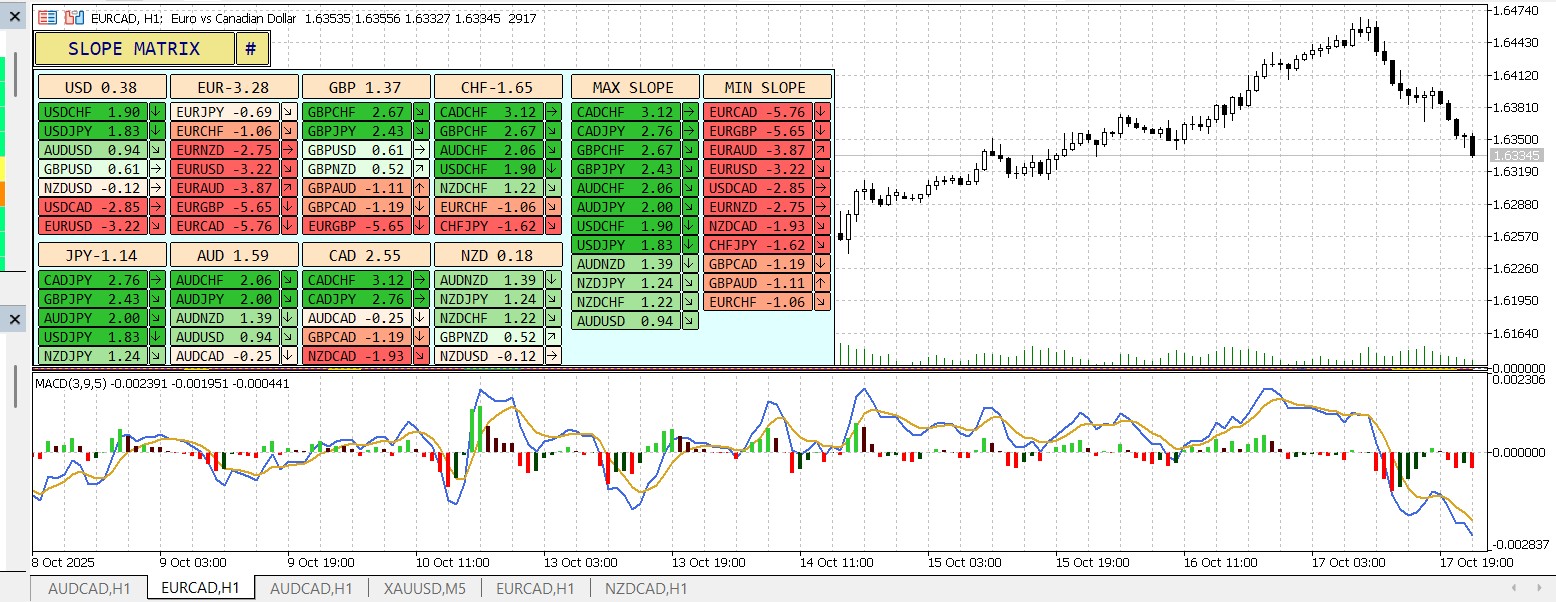1556x602 pixels.
Task: Click the quote table icon in the chart toolbar
Action: (x=45, y=17)
